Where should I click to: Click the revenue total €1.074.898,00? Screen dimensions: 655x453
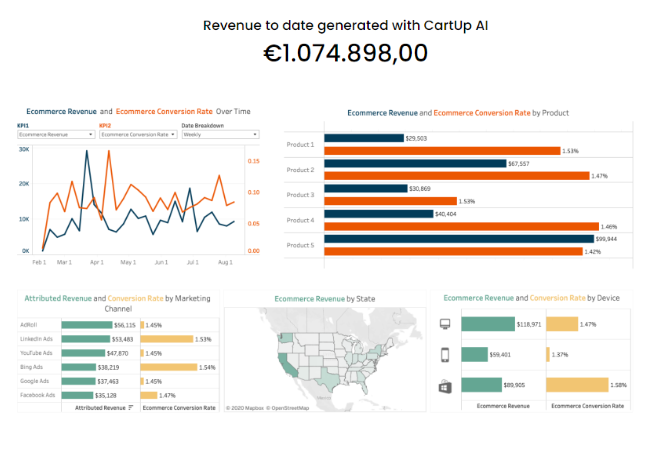pos(345,53)
